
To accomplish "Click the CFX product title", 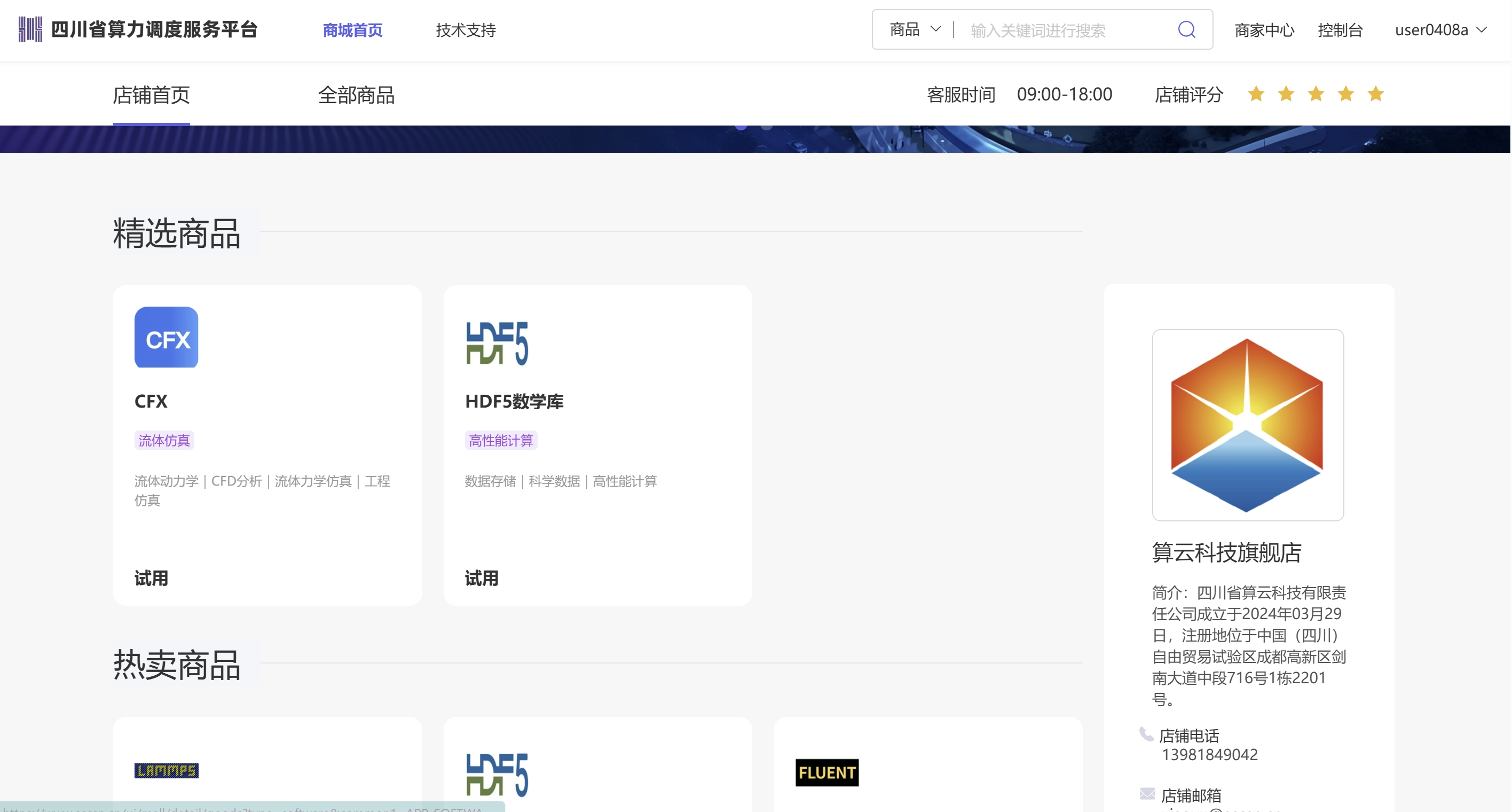I will 151,401.
